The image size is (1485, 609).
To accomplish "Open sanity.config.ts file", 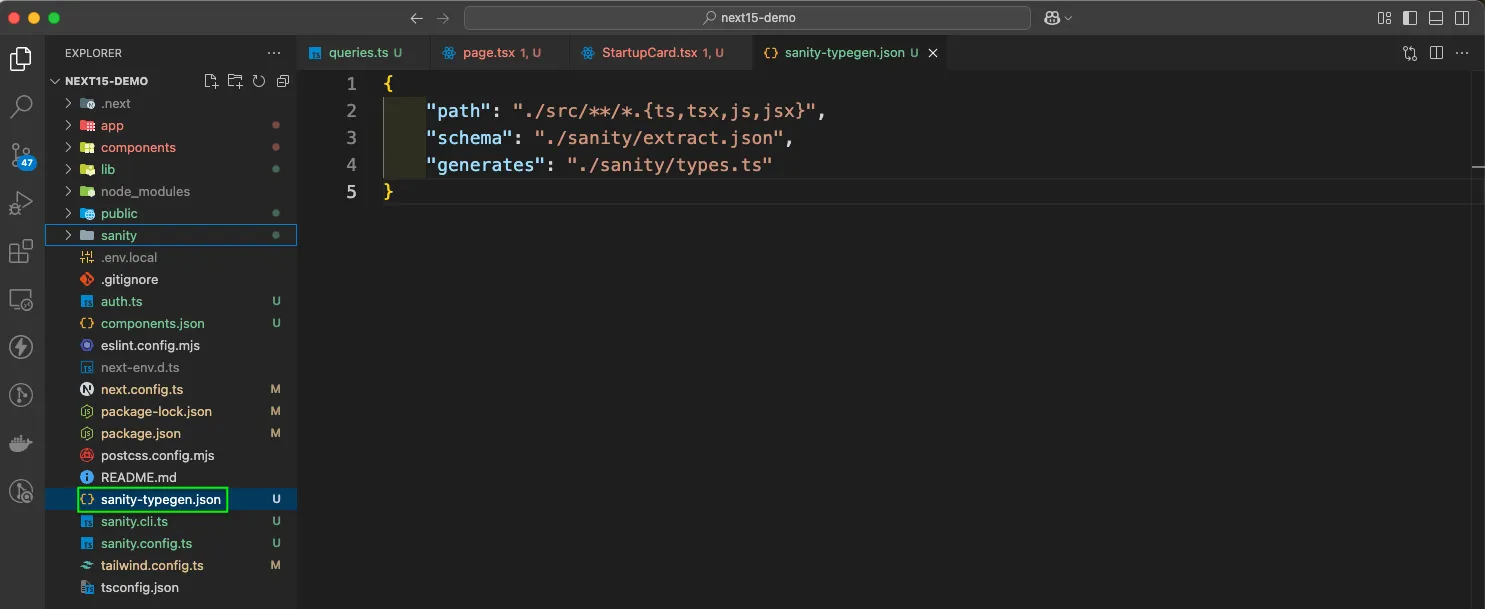I will pos(171,543).
